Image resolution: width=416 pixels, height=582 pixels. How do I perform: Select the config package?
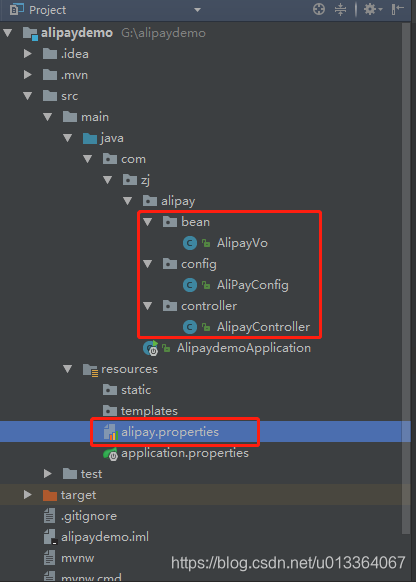pos(199,264)
